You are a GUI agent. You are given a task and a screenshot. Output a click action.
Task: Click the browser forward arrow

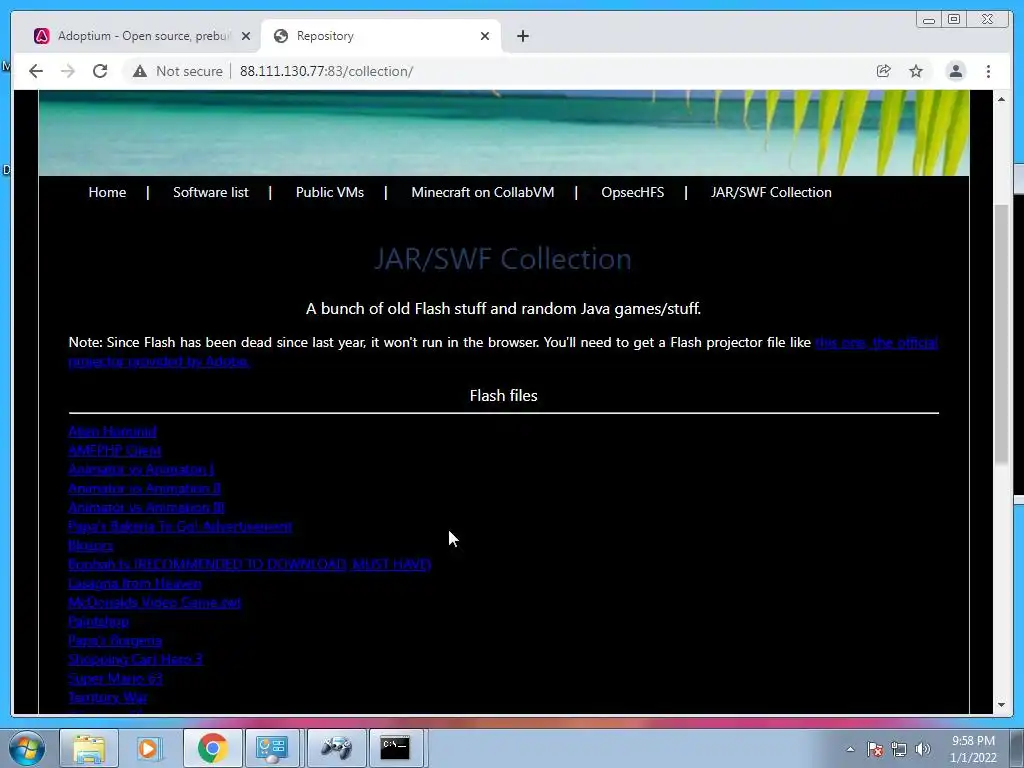68,71
